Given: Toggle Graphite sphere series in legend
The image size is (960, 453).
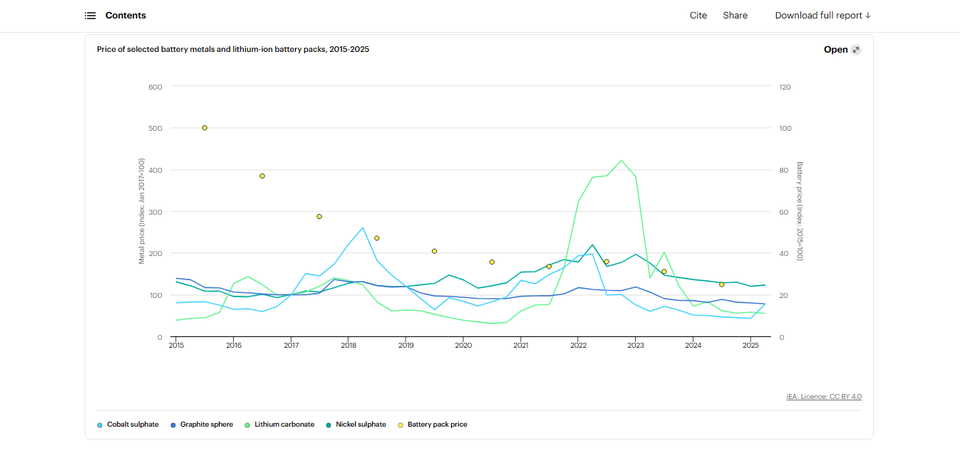Looking at the screenshot, I should [206, 425].
